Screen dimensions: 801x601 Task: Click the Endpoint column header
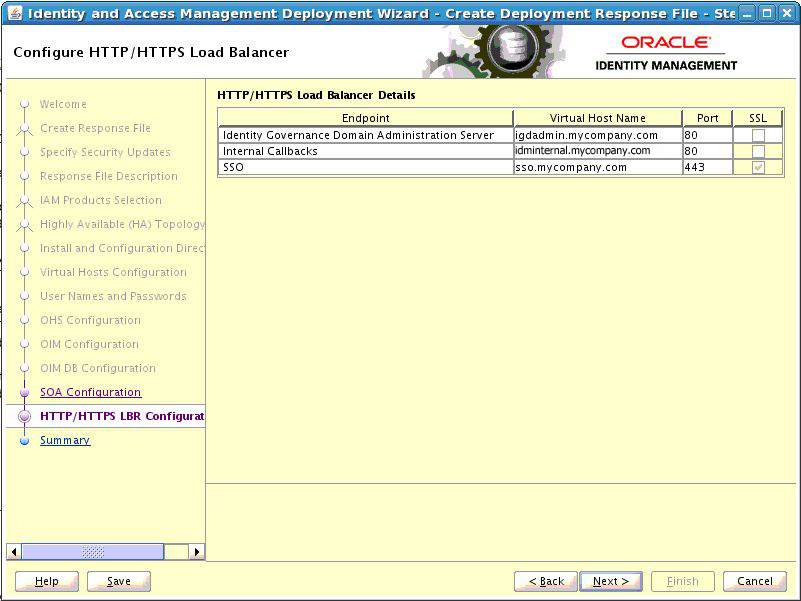366,118
